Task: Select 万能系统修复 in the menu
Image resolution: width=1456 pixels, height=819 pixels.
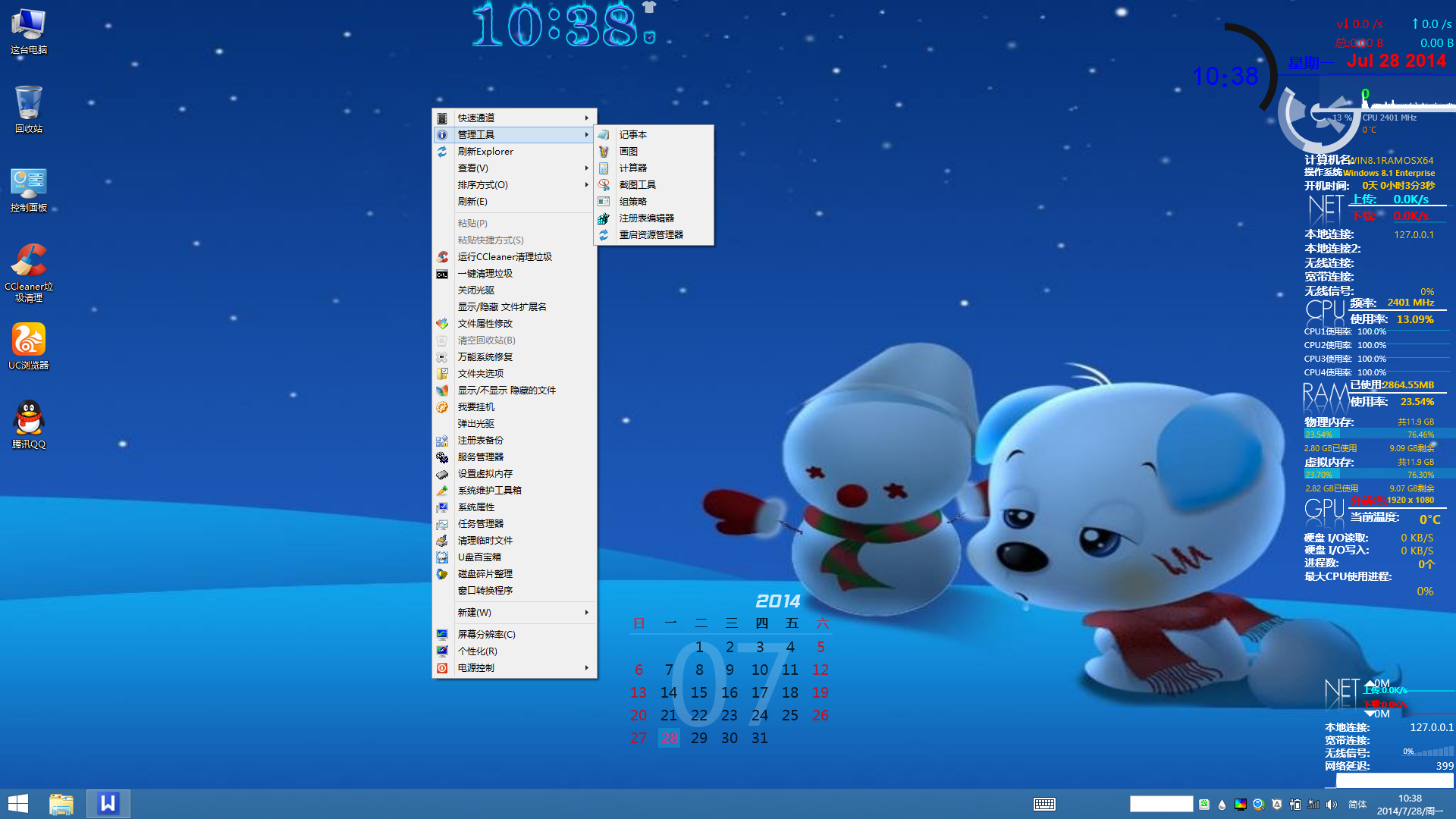Action: pyautogui.click(x=514, y=357)
